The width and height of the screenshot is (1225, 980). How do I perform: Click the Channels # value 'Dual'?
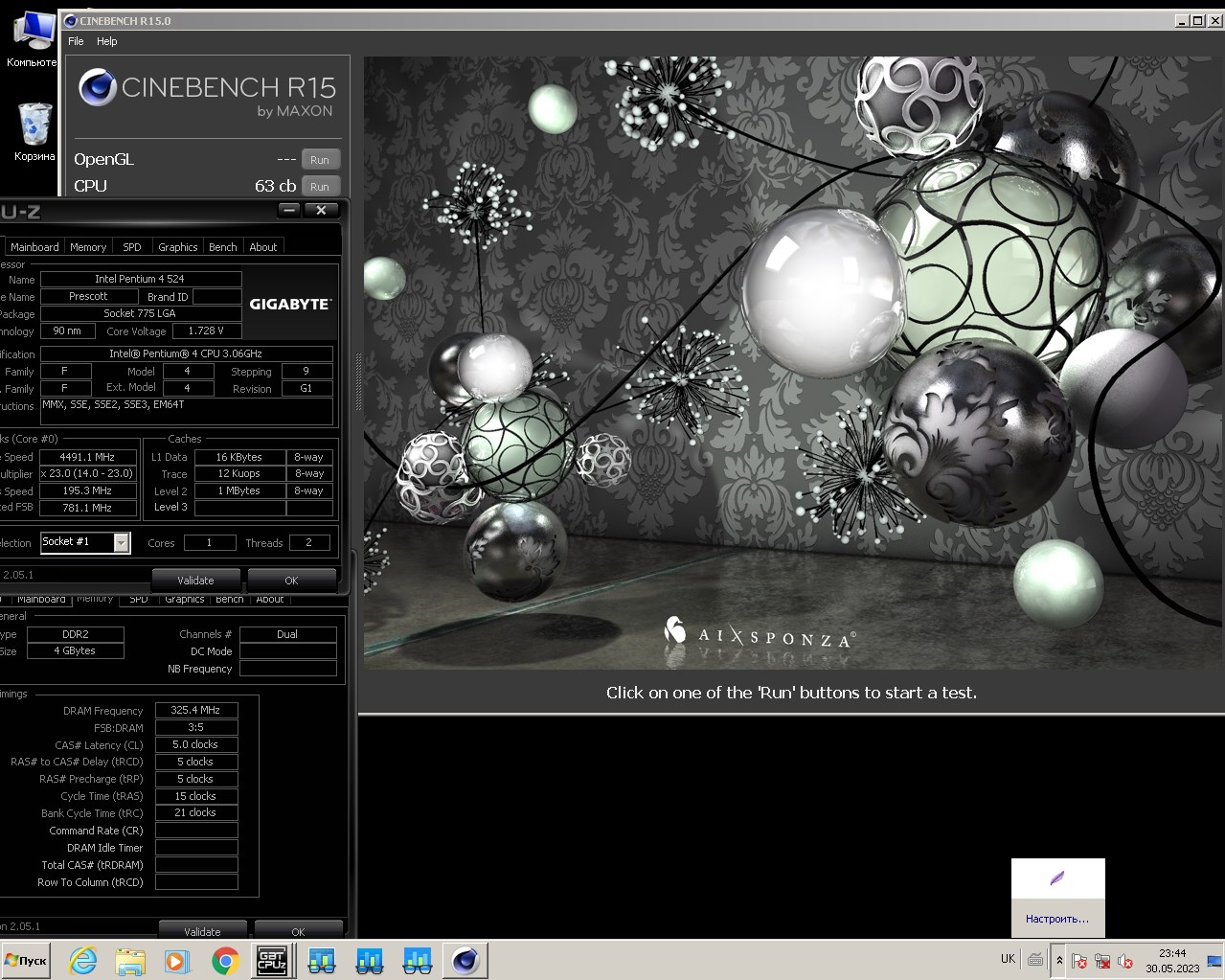tap(287, 634)
